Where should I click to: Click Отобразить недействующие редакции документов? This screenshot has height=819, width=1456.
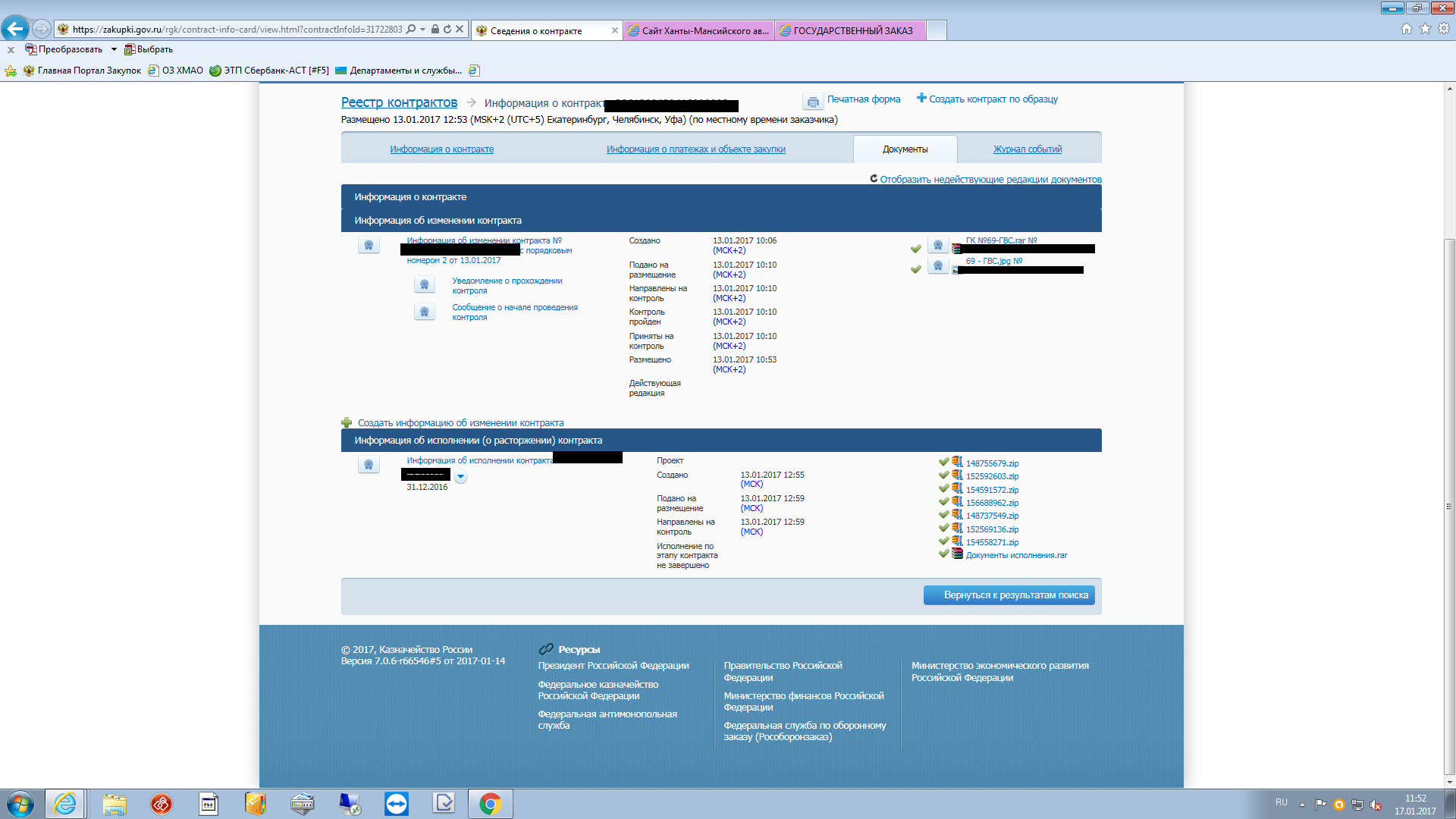pyautogui.click(x=990, y=180)
